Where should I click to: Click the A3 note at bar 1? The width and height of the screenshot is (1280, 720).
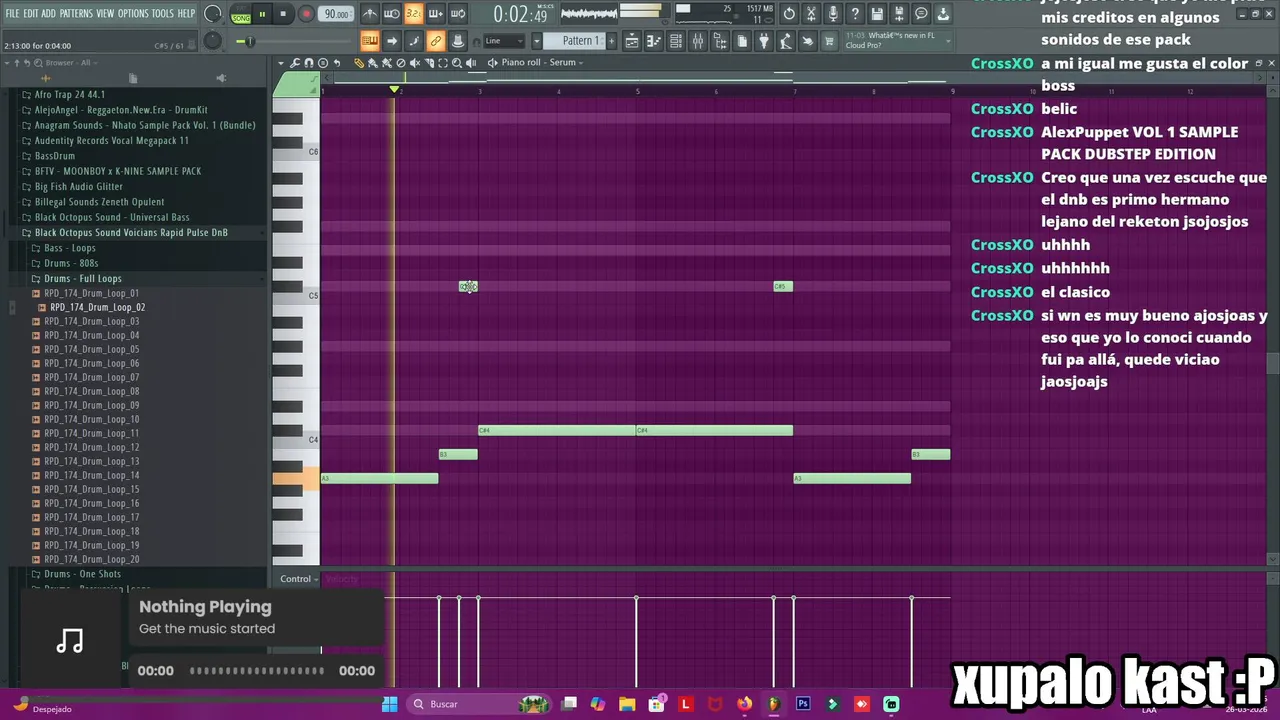click(x=379, y=479)
